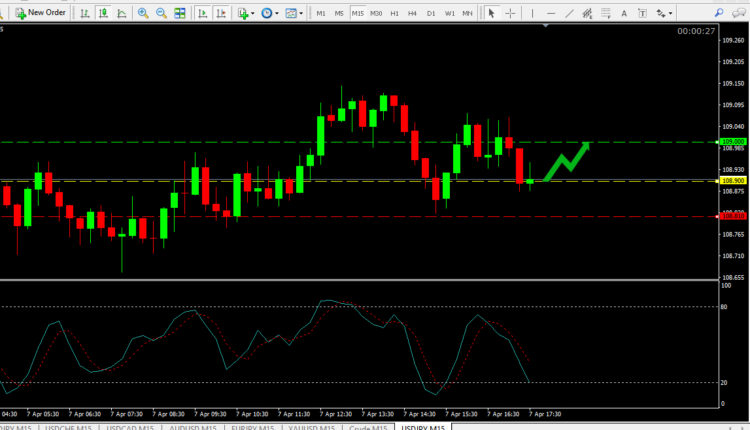The width and height of the screenshot is (750, 430).
Task: Expand the periods dropdown arrow
Action: pos(276,13)
